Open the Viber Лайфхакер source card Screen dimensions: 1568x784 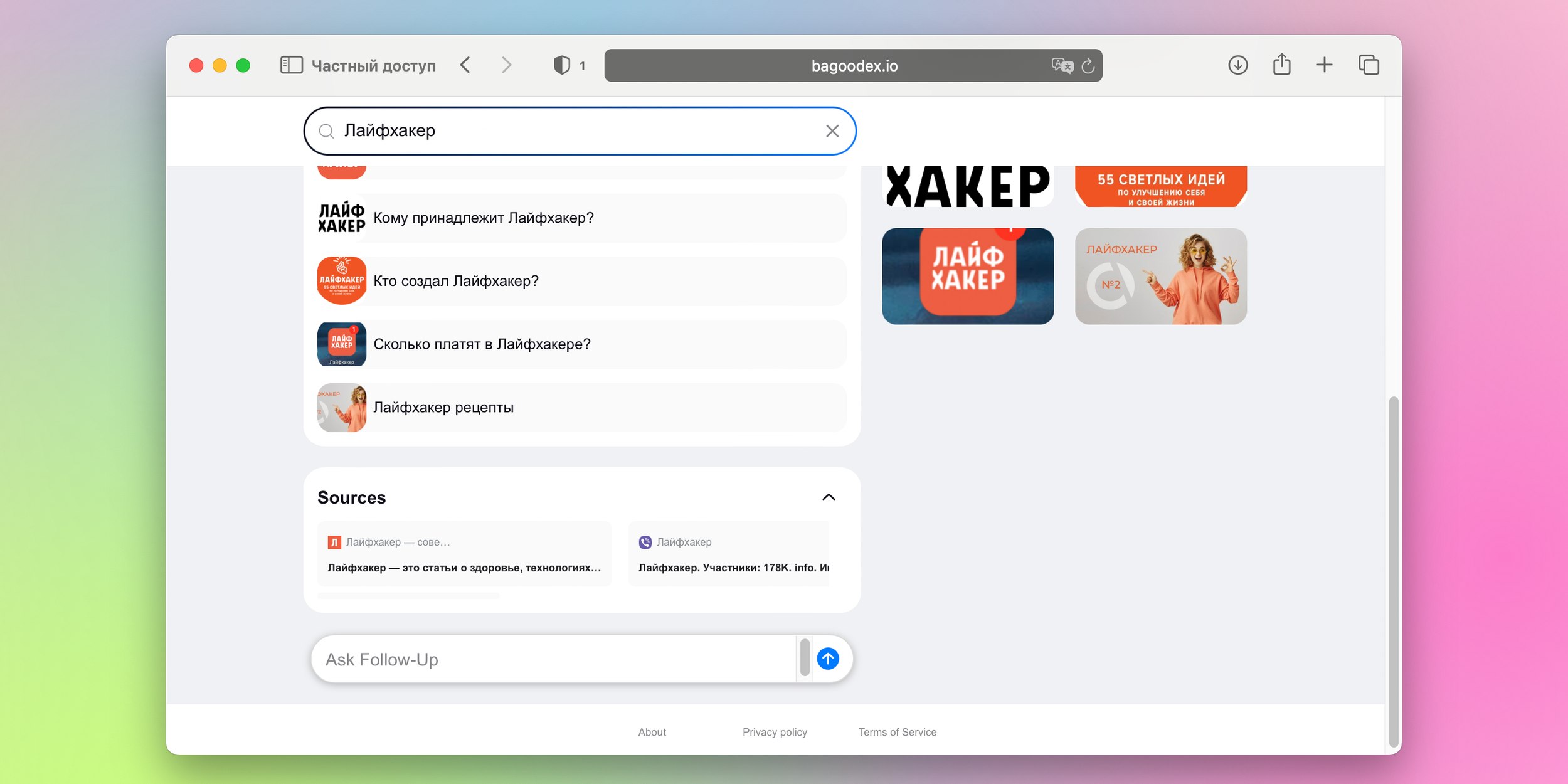tap(729, 554)
